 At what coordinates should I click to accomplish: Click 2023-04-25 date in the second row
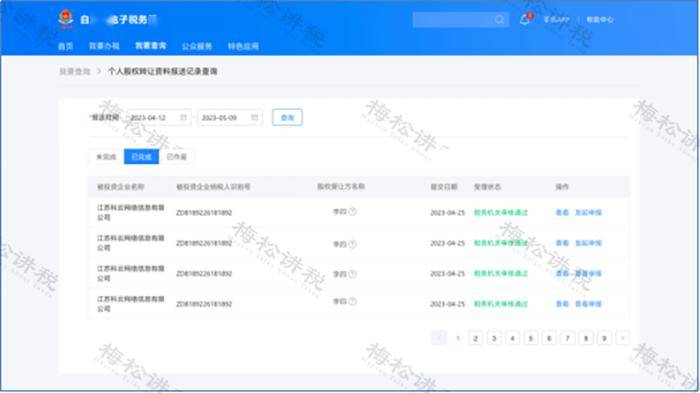point(447,243)
